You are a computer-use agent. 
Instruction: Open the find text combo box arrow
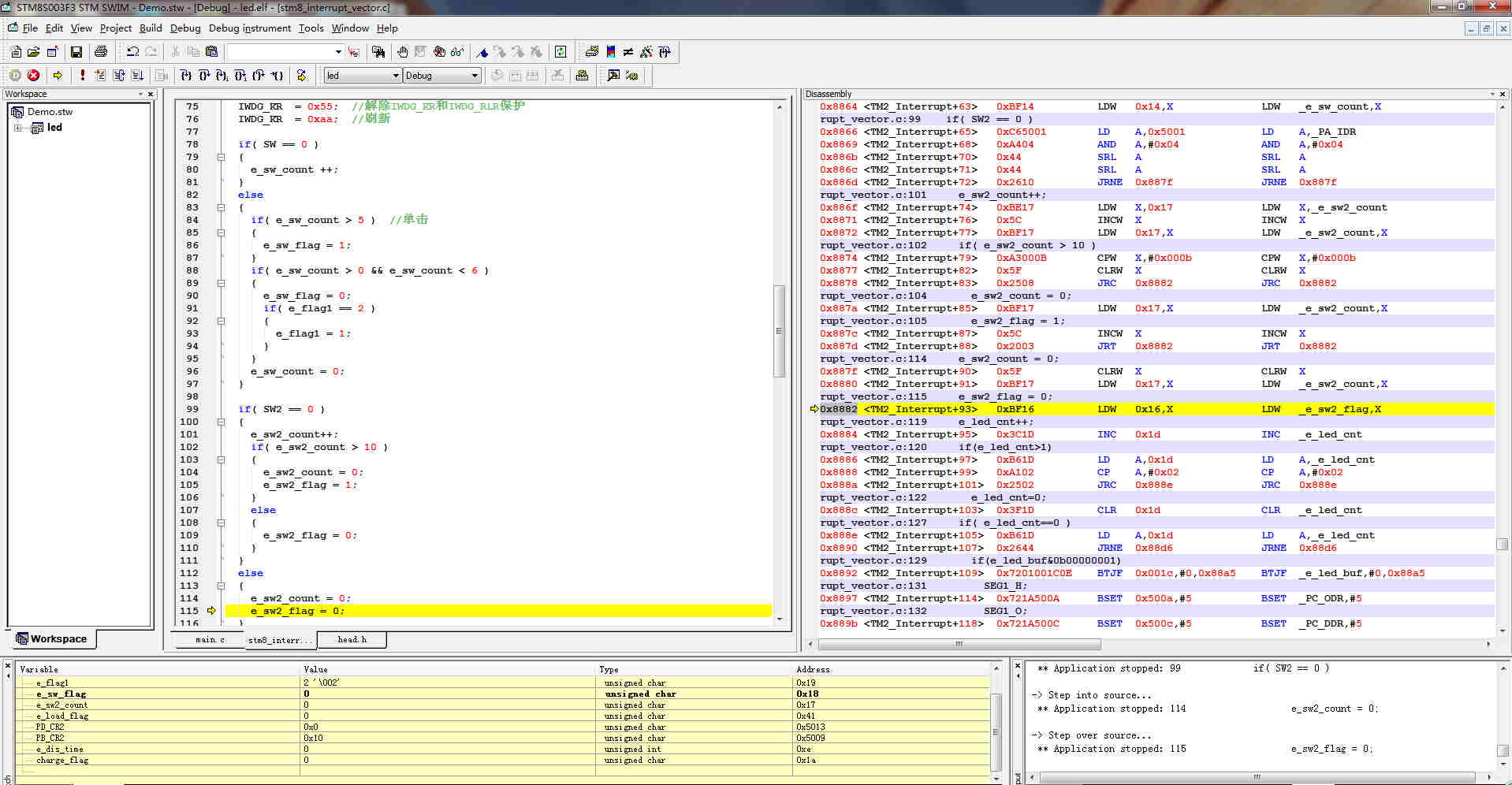coord(338,52)
